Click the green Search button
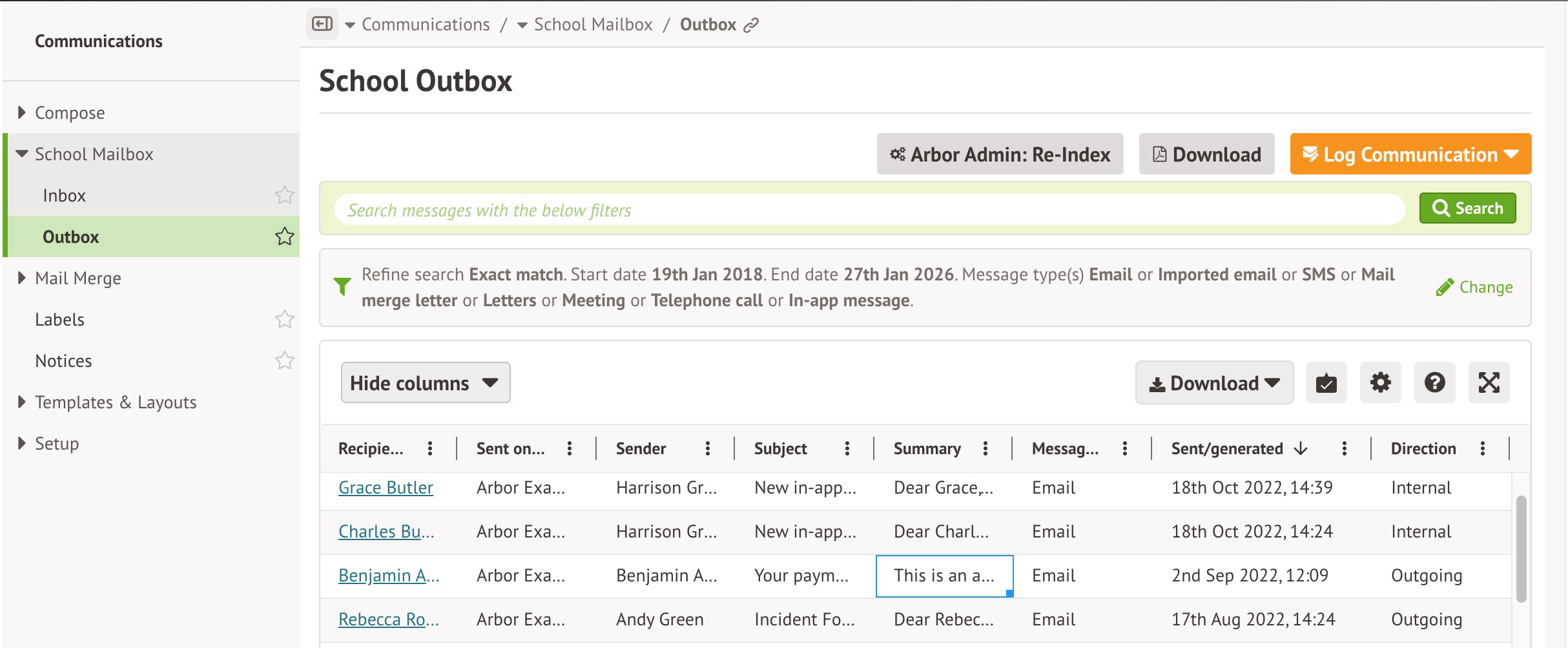This screenshot has height=648, width=1568. 1467,209
